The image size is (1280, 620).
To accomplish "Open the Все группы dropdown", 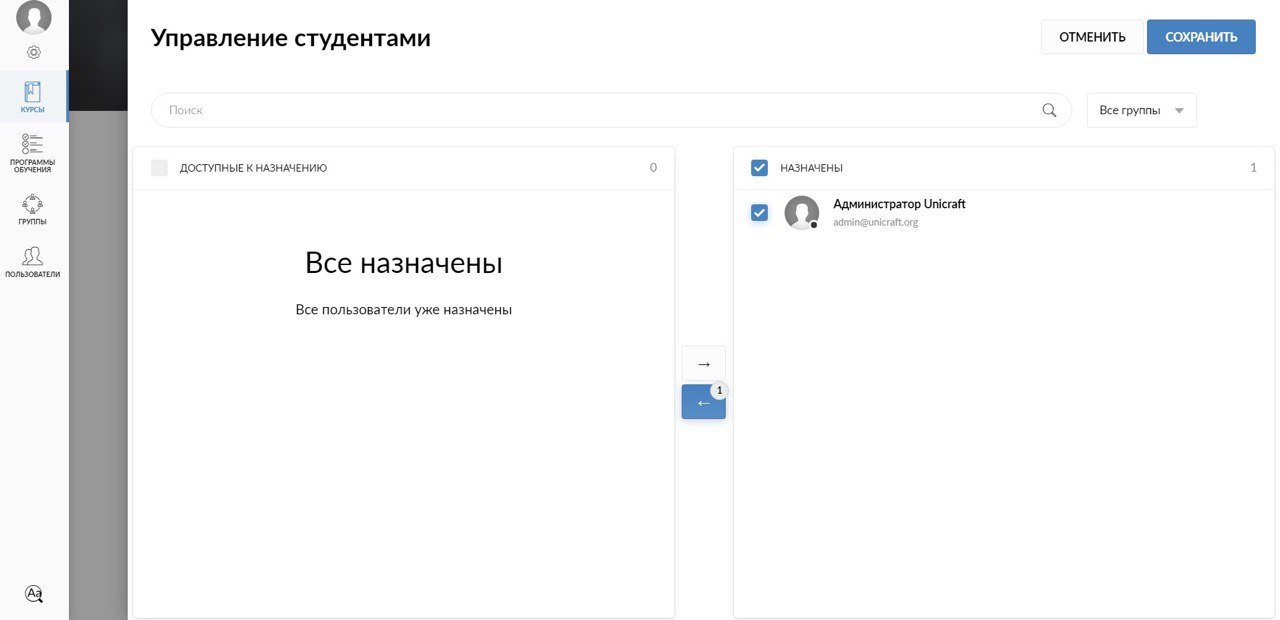I will click(1130, 110).
